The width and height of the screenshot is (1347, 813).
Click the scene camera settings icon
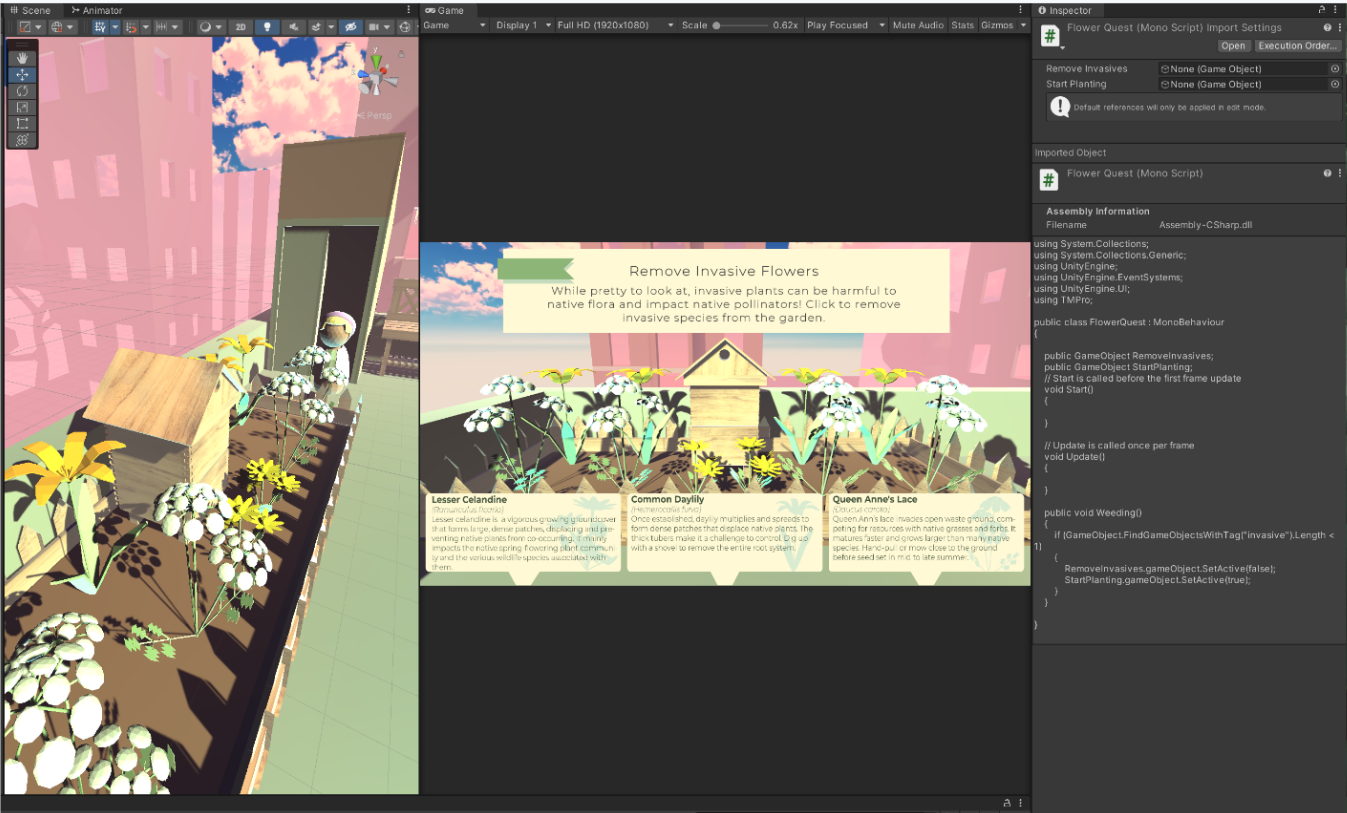pyautogui.click(x=375, y=27)
